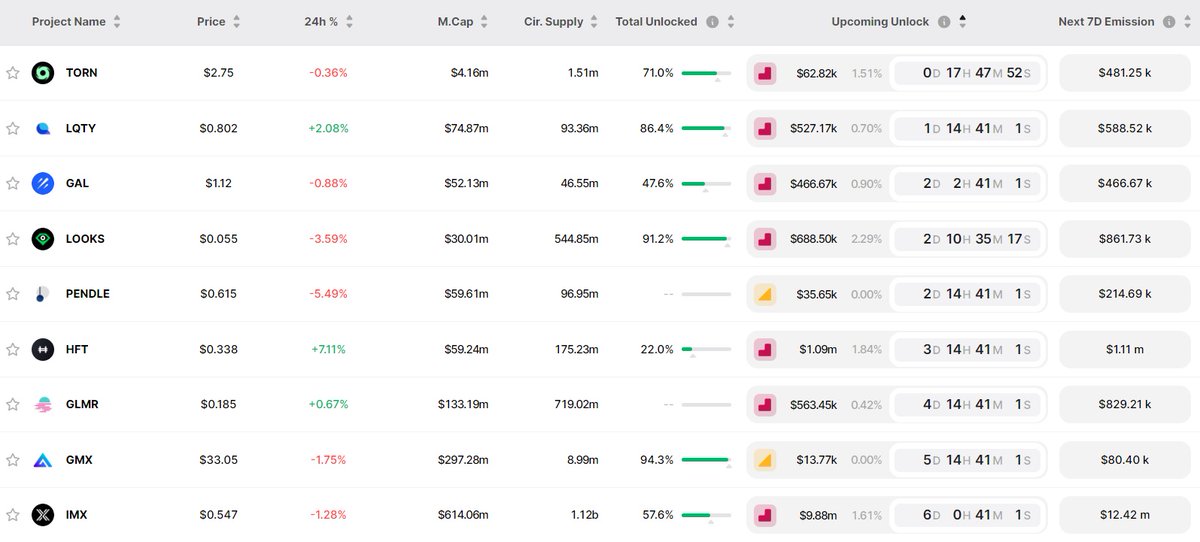Click LOOKS unlock countdown 2D 10H

pos(968,239)
